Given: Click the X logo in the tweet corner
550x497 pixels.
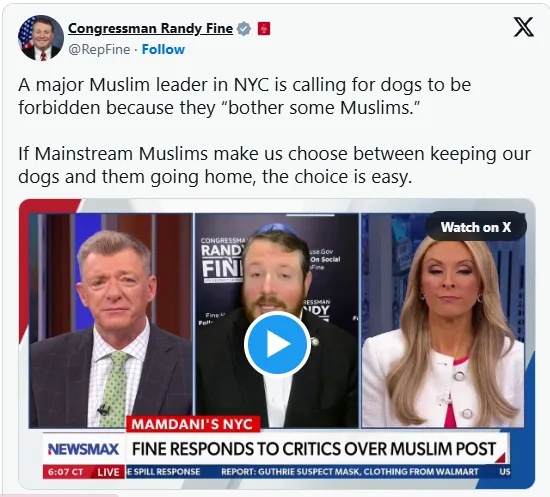Looking at the screenshot, I should [524, 27].
